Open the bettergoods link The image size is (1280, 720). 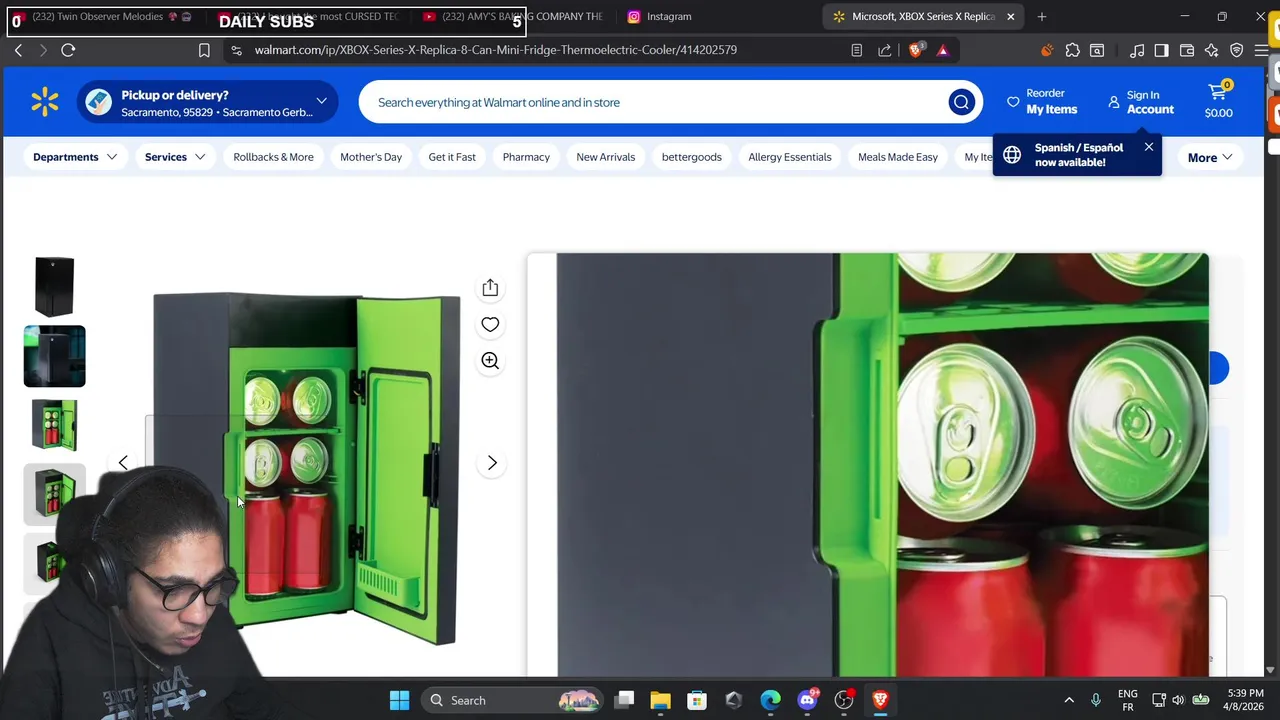[x=691, y=157]
